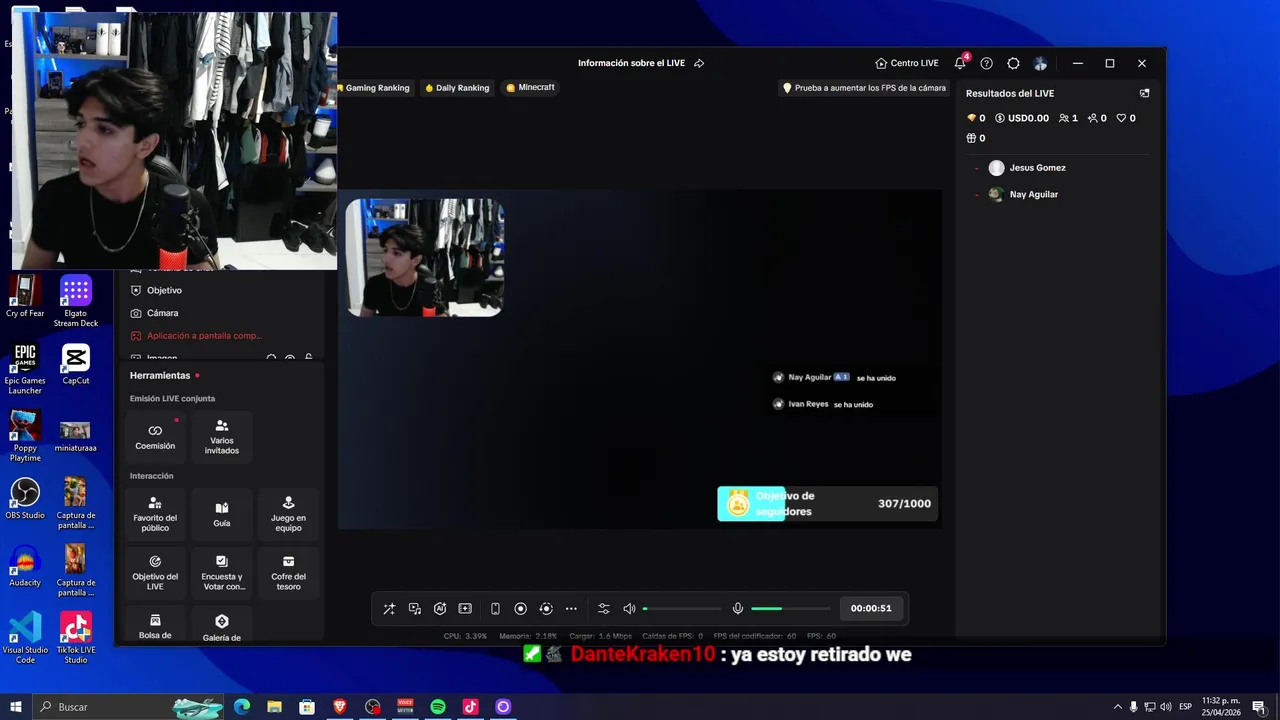Mute the speaker volume icon

click(629, 608)
